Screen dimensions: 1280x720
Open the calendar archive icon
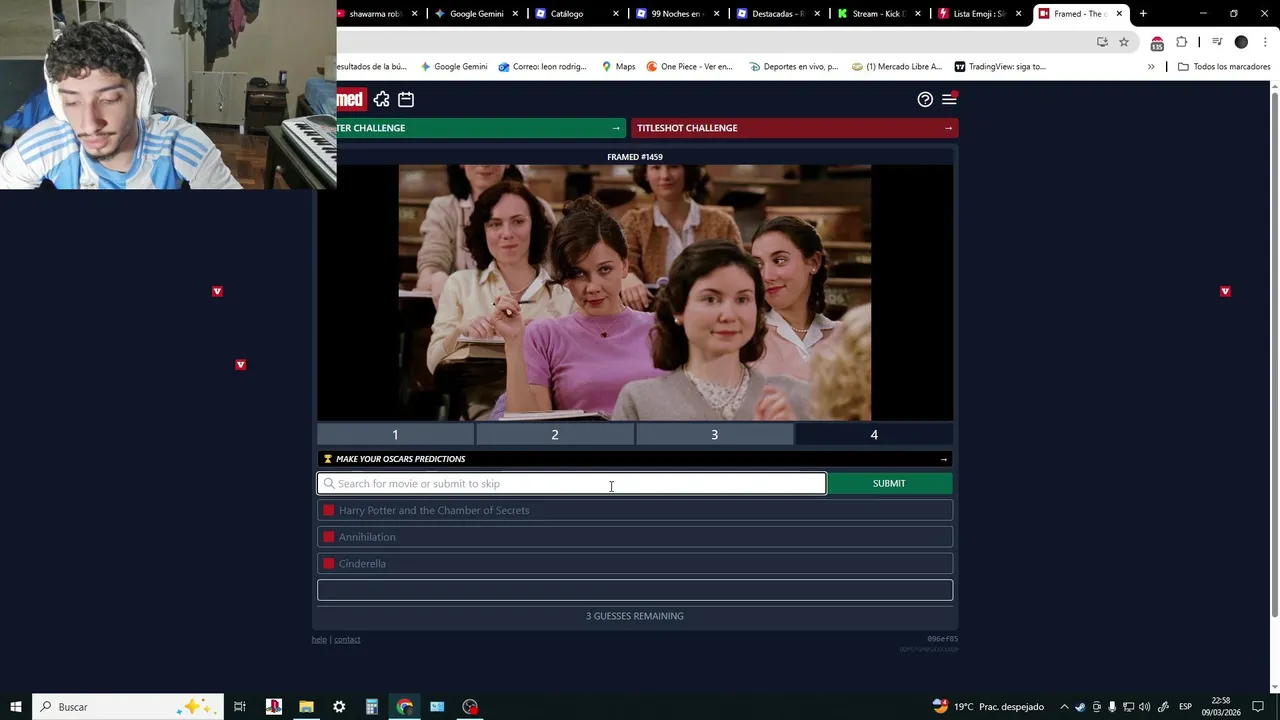(x=406, y=99)
